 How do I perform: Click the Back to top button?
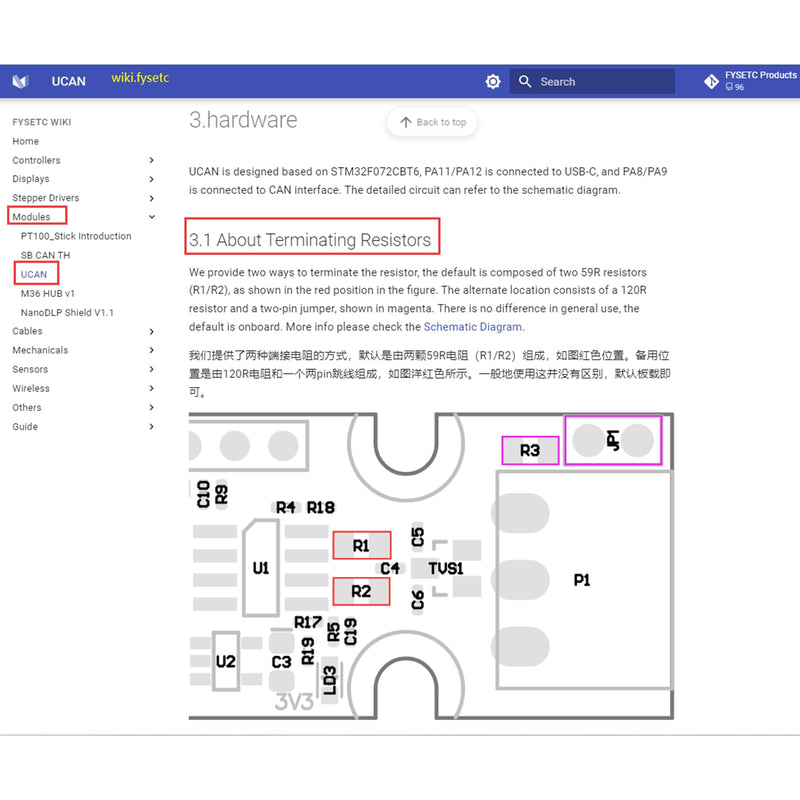pyautogui.click(x=432, y=122)
